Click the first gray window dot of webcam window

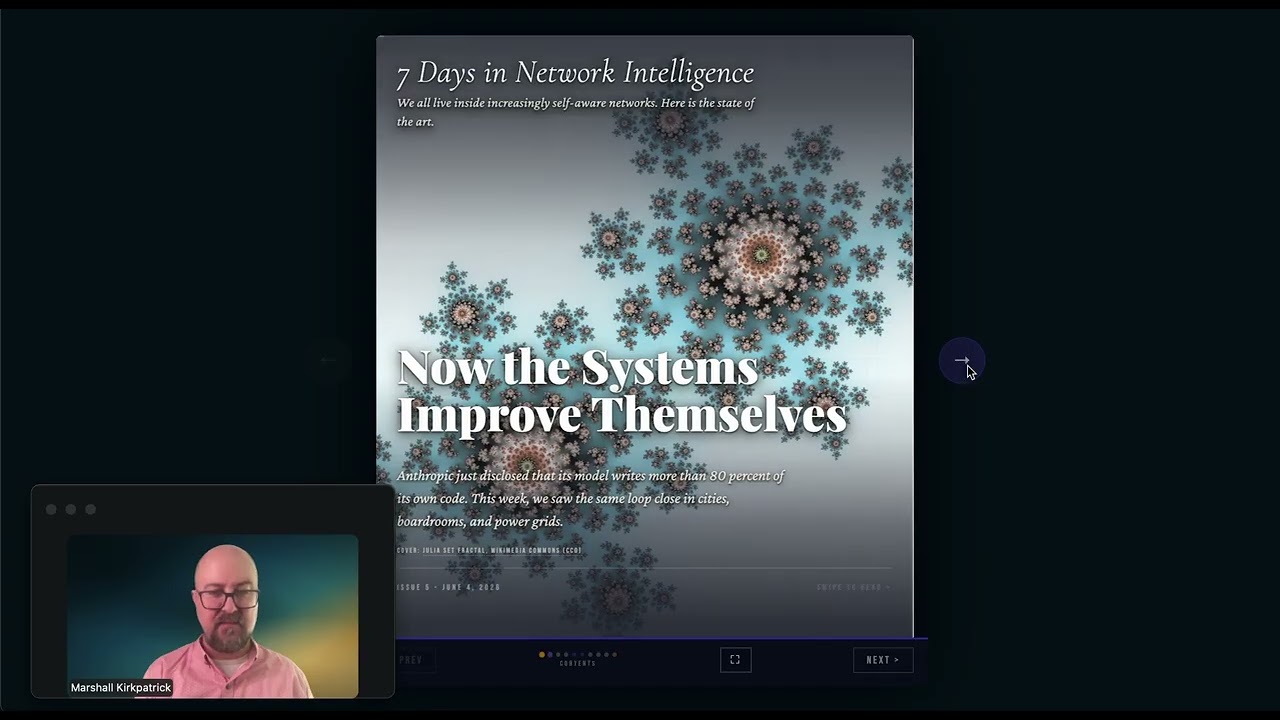pos(51,510)
